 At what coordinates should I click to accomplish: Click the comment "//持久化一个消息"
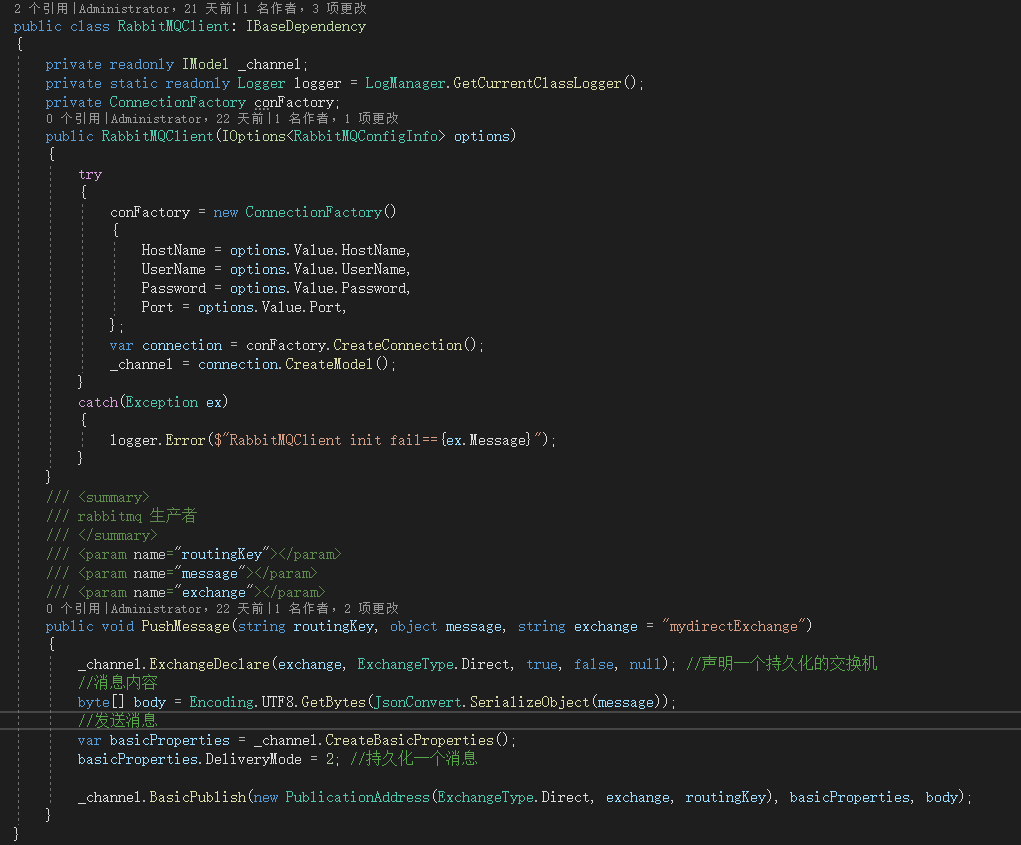click(x=413, y=758)
